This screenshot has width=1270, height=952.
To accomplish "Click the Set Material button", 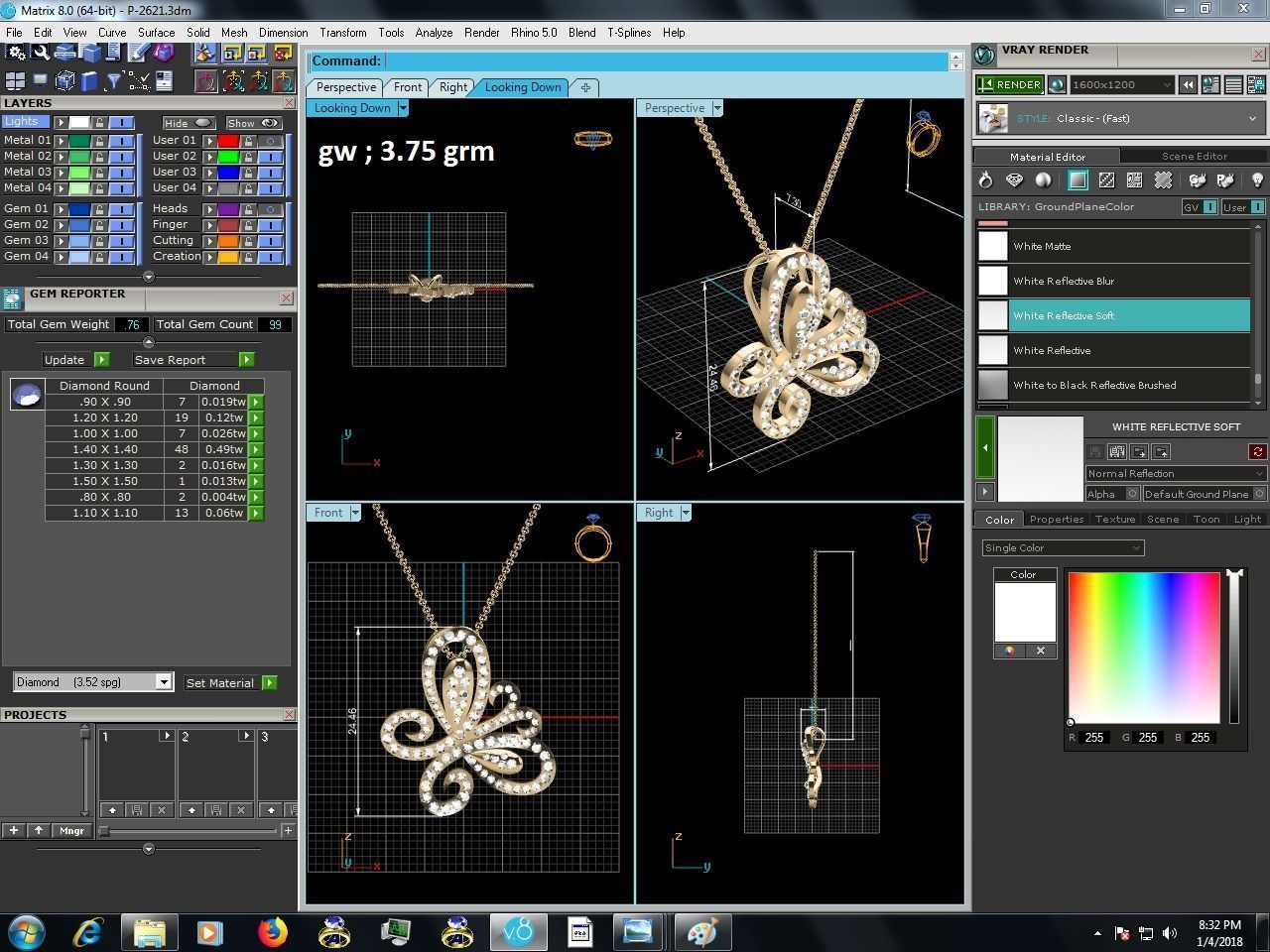I will [x=230, y=682].
